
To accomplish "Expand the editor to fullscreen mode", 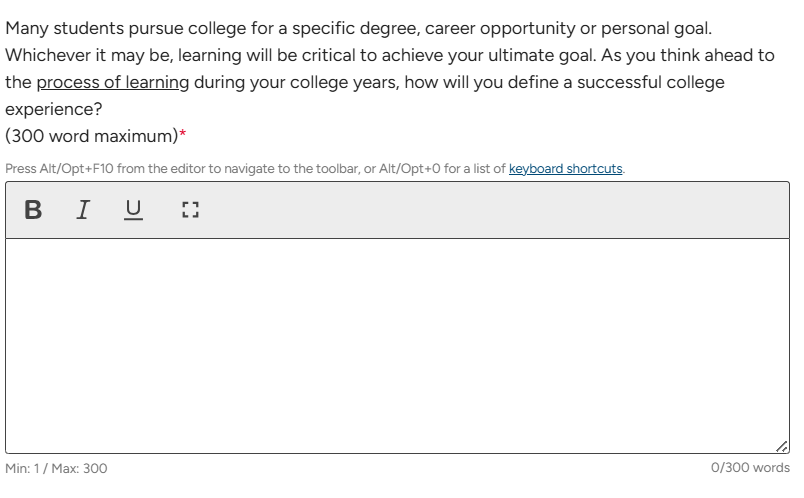I will pos(192,210).
